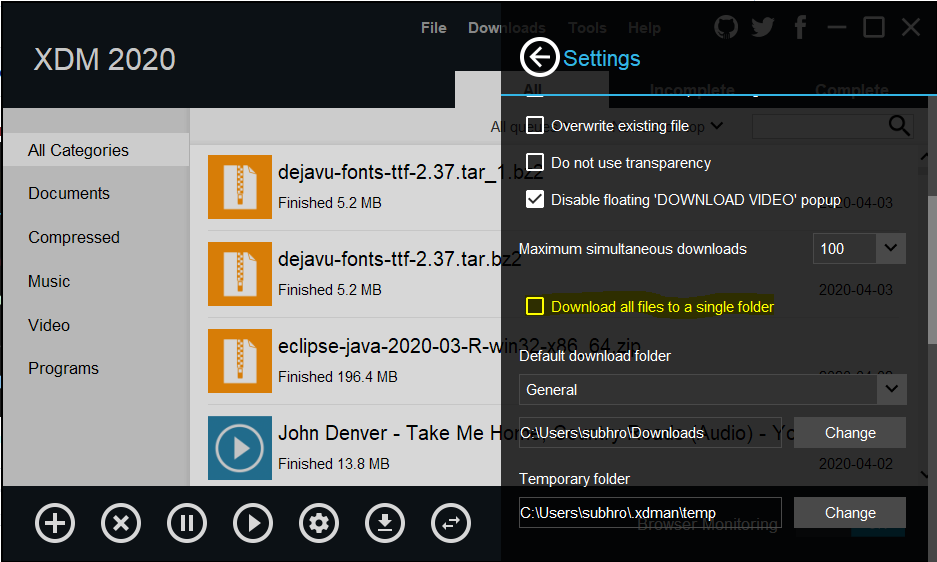Select Programs category

point(63,368)
